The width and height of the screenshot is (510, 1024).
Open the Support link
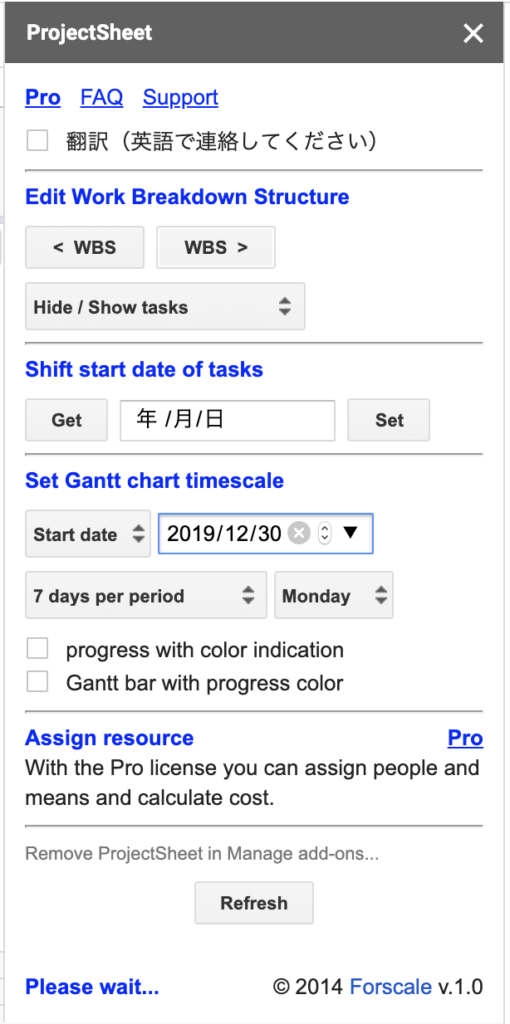click(180, 97)
